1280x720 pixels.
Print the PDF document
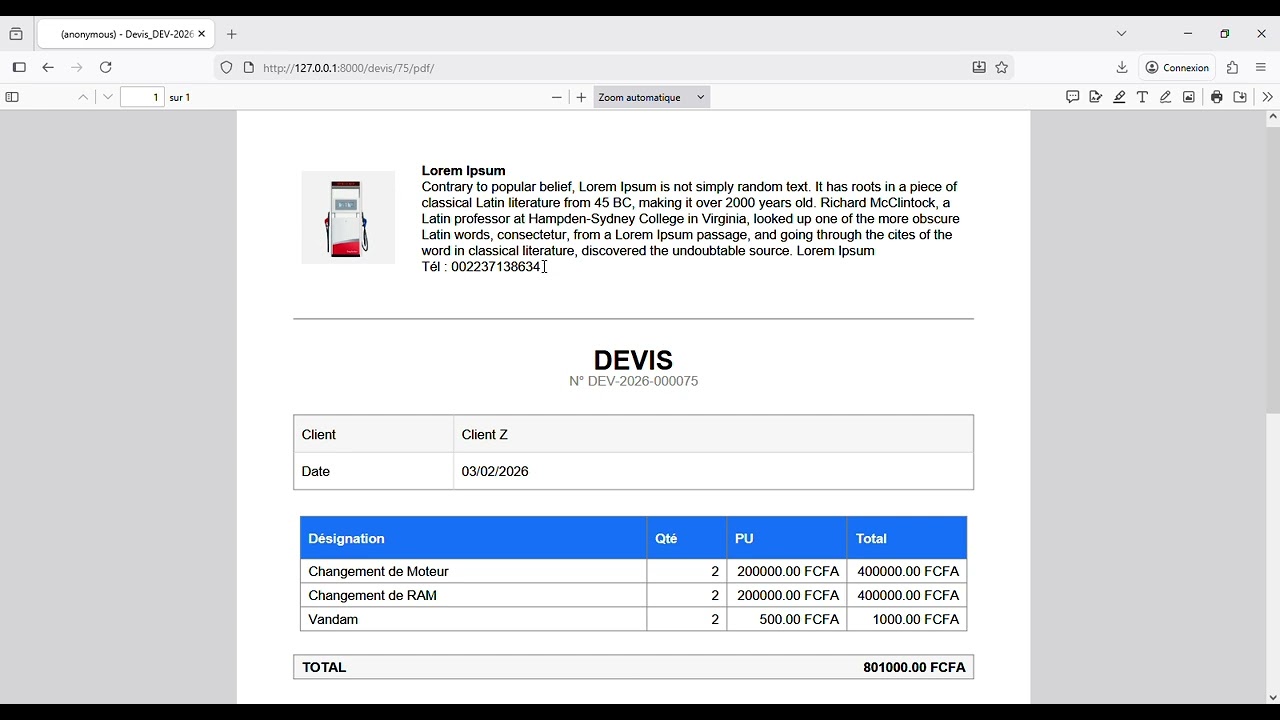click(x=1217, y=97)
